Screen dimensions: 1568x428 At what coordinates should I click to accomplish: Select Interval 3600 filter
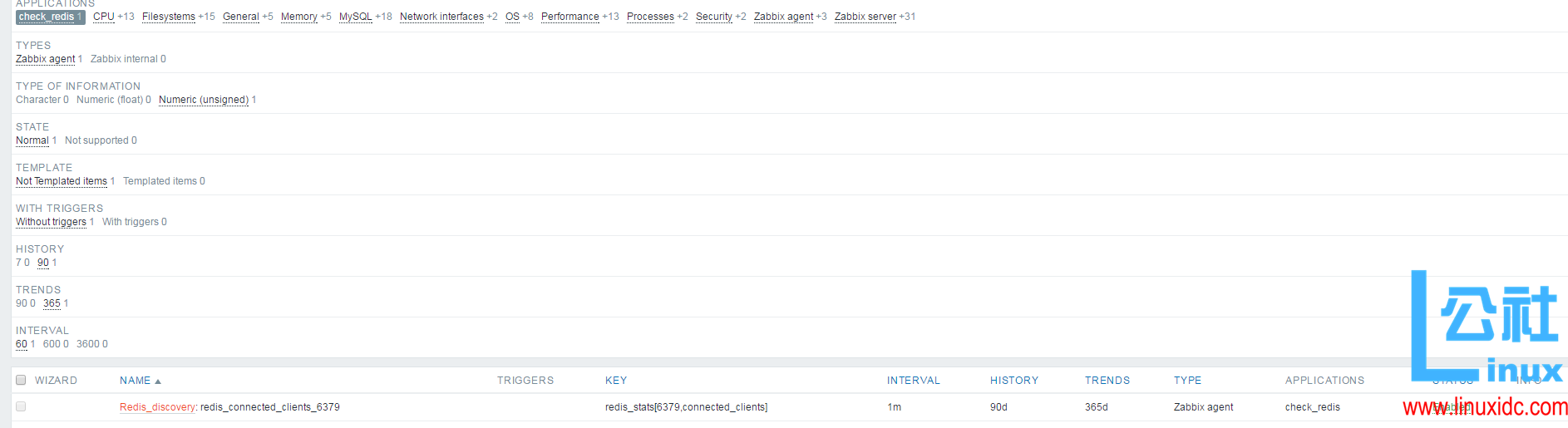pos(87,344)
